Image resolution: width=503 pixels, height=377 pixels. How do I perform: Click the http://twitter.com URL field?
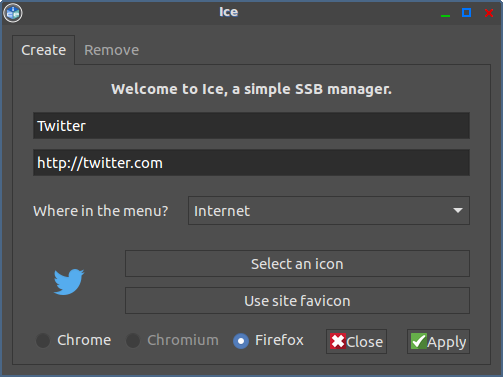click(251, 163)
